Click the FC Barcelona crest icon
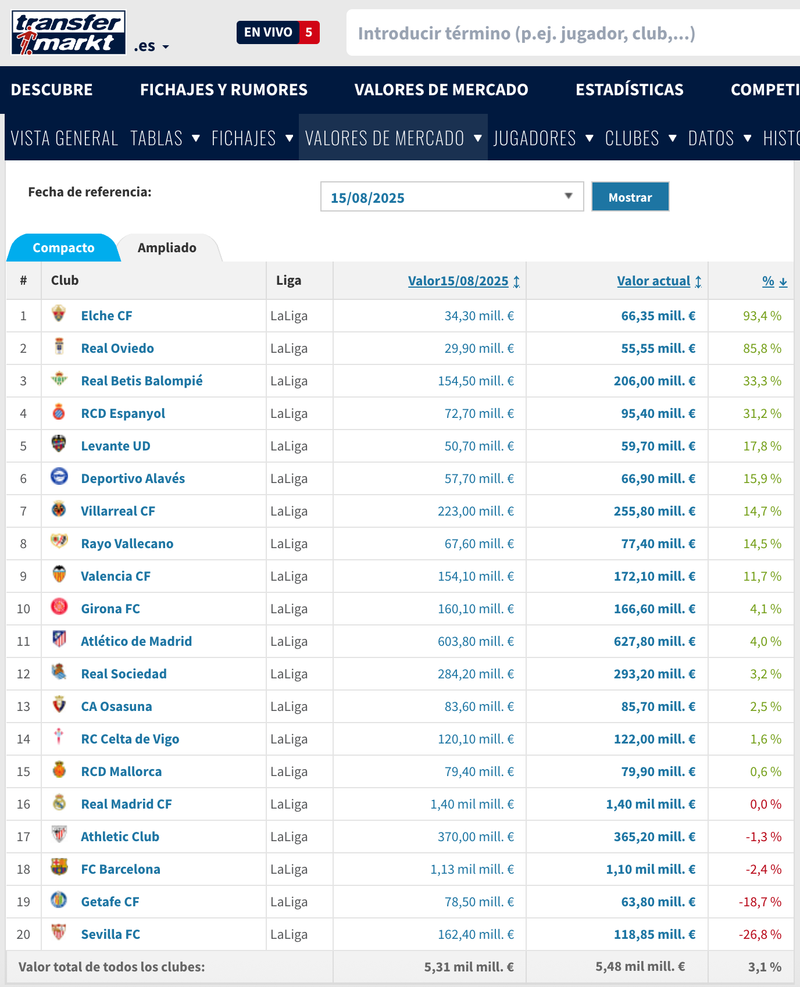This screenshot has height=987, width=800. (x=60, y=868)
